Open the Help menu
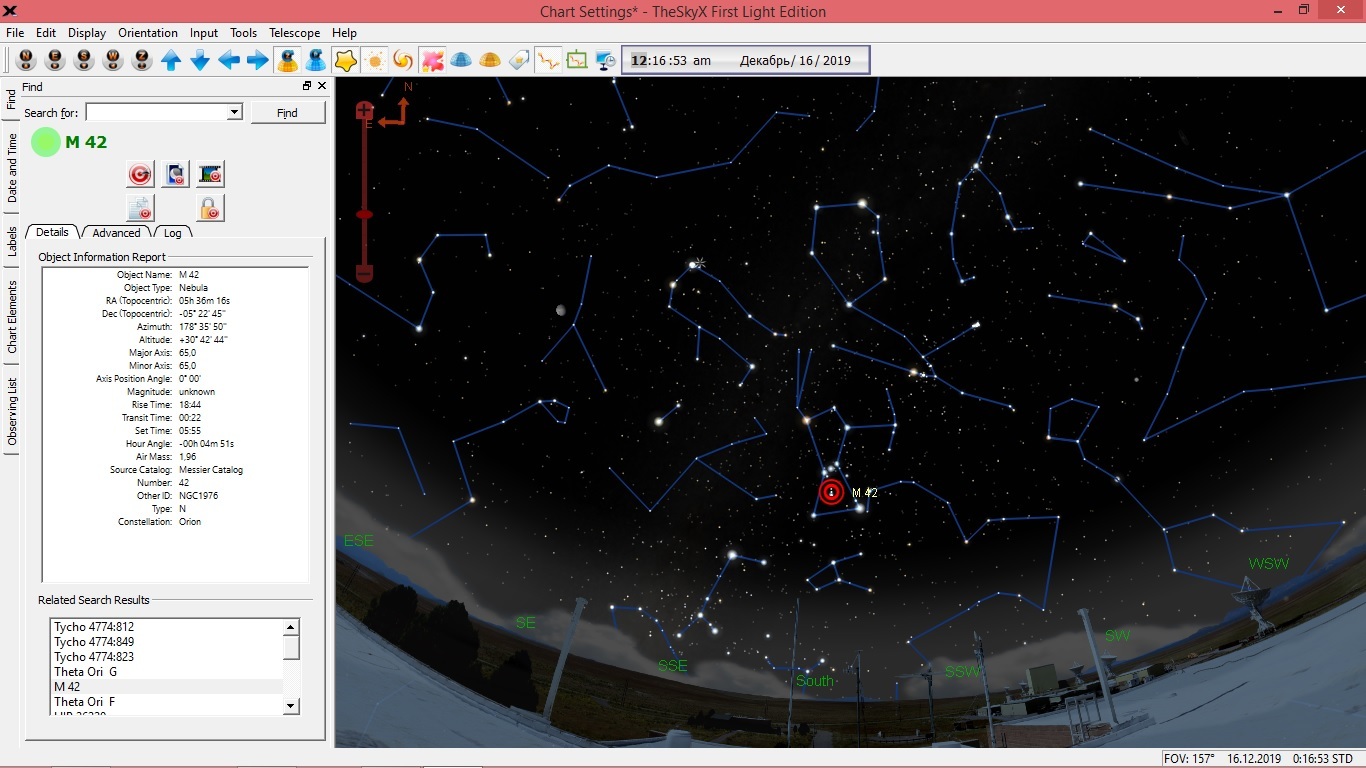This screenshot has width=1366, height=768. (x=344, y=33)
